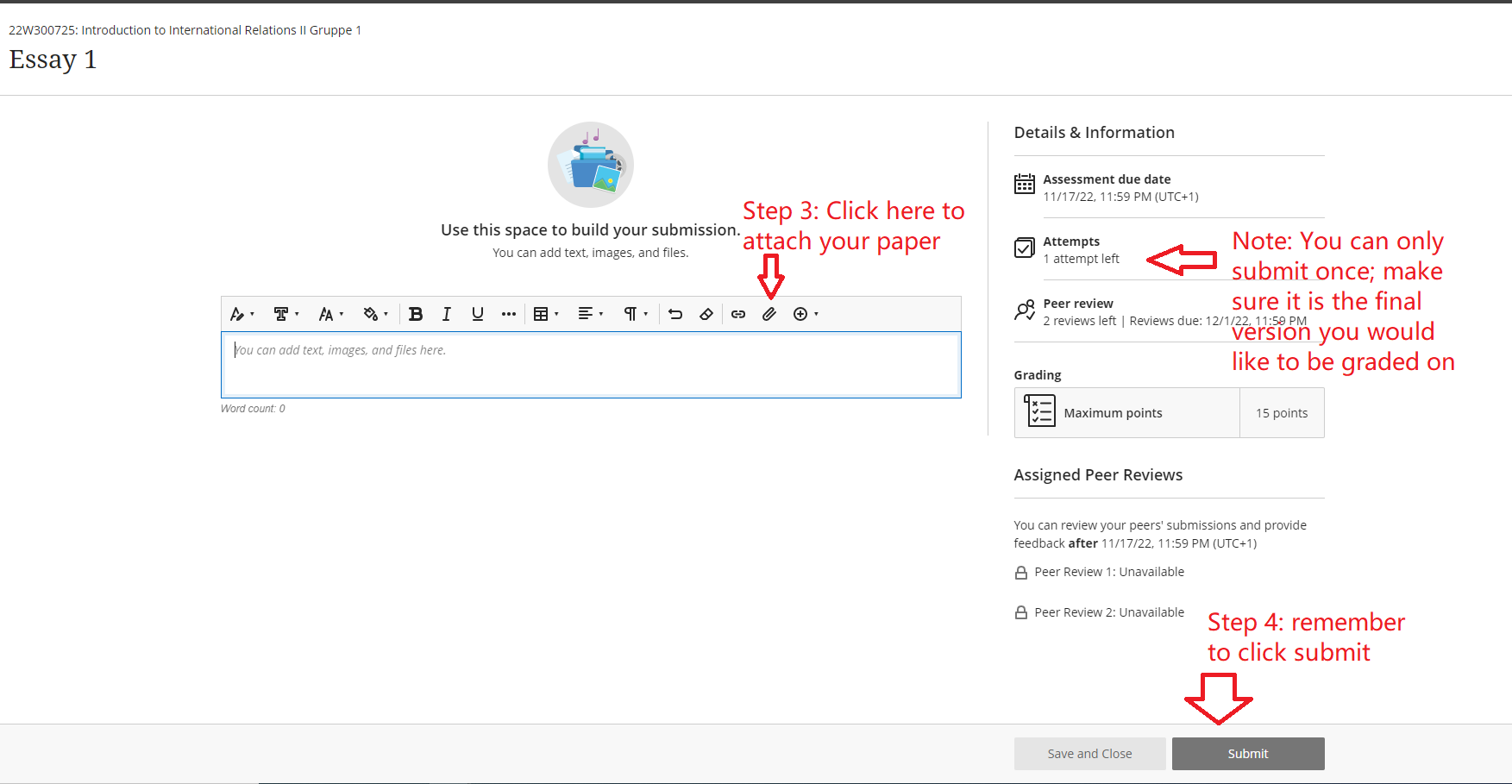This screenshot has height=784, width=1512.
Task: Toggle italic formatting
Action: (447, 314)
